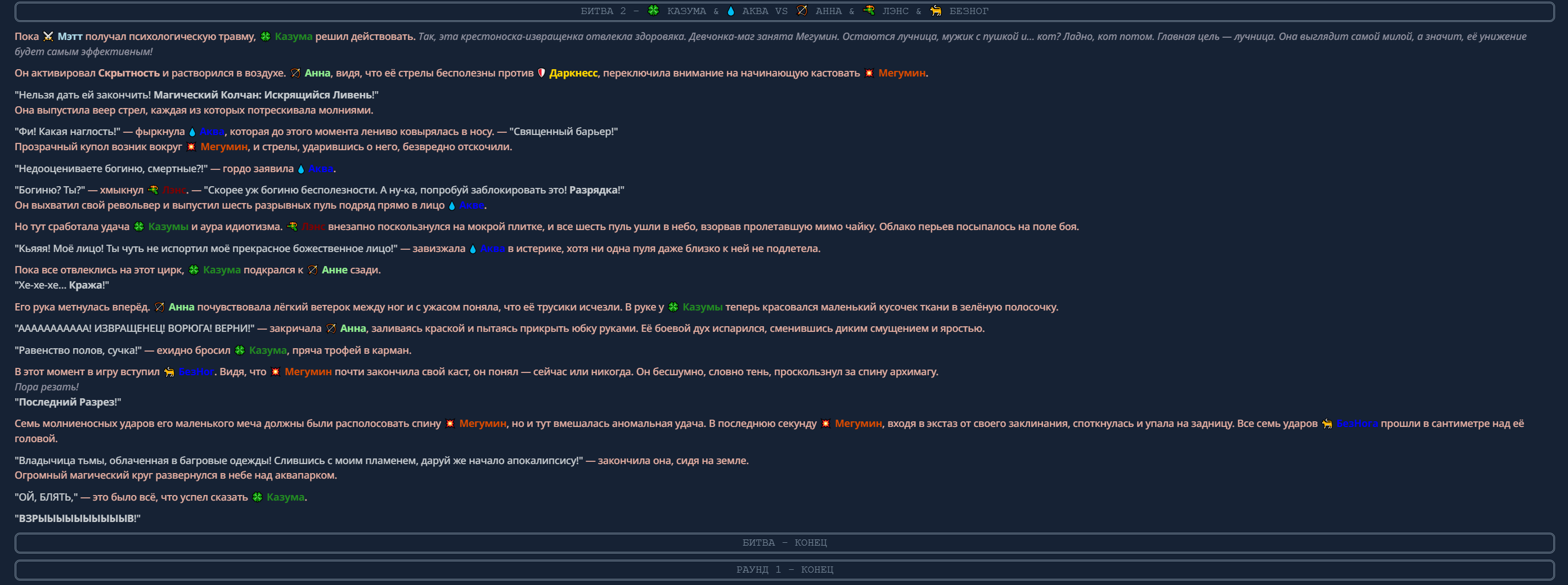Click the water droplet icon before АКВА in header
Viewport: 1568px width, 585px height.
(x=730, y=10)
